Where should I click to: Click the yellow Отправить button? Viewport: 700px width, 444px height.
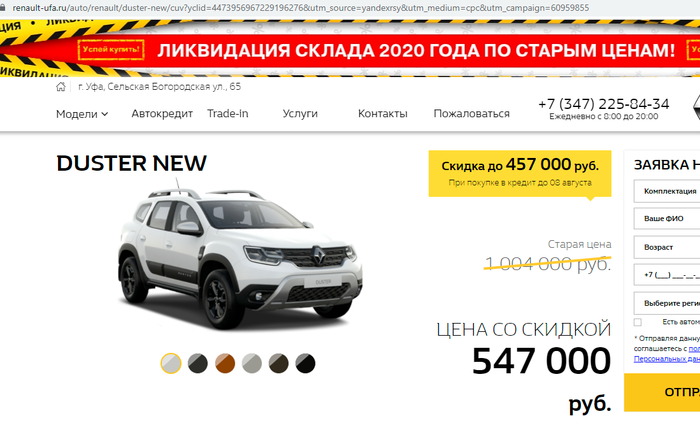click(x=662, y=392)
